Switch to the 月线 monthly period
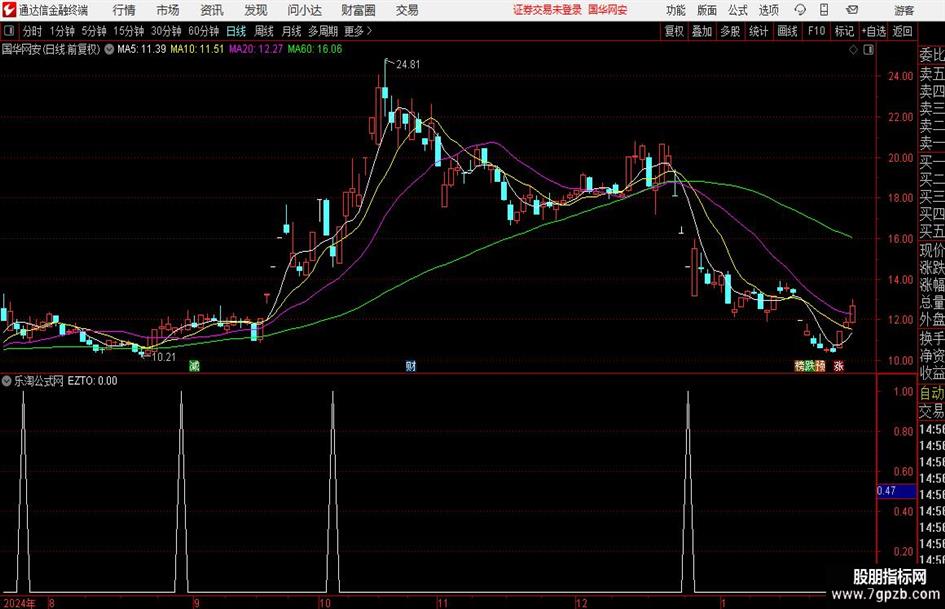 click(292, 31)
